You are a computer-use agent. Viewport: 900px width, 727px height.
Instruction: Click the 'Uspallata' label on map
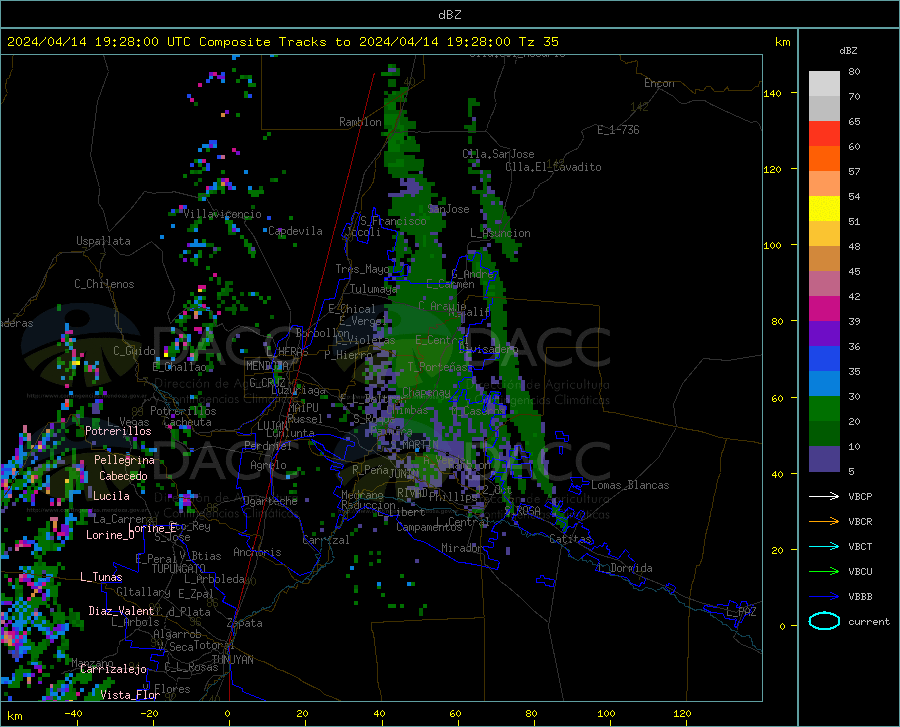pos(103,241)
